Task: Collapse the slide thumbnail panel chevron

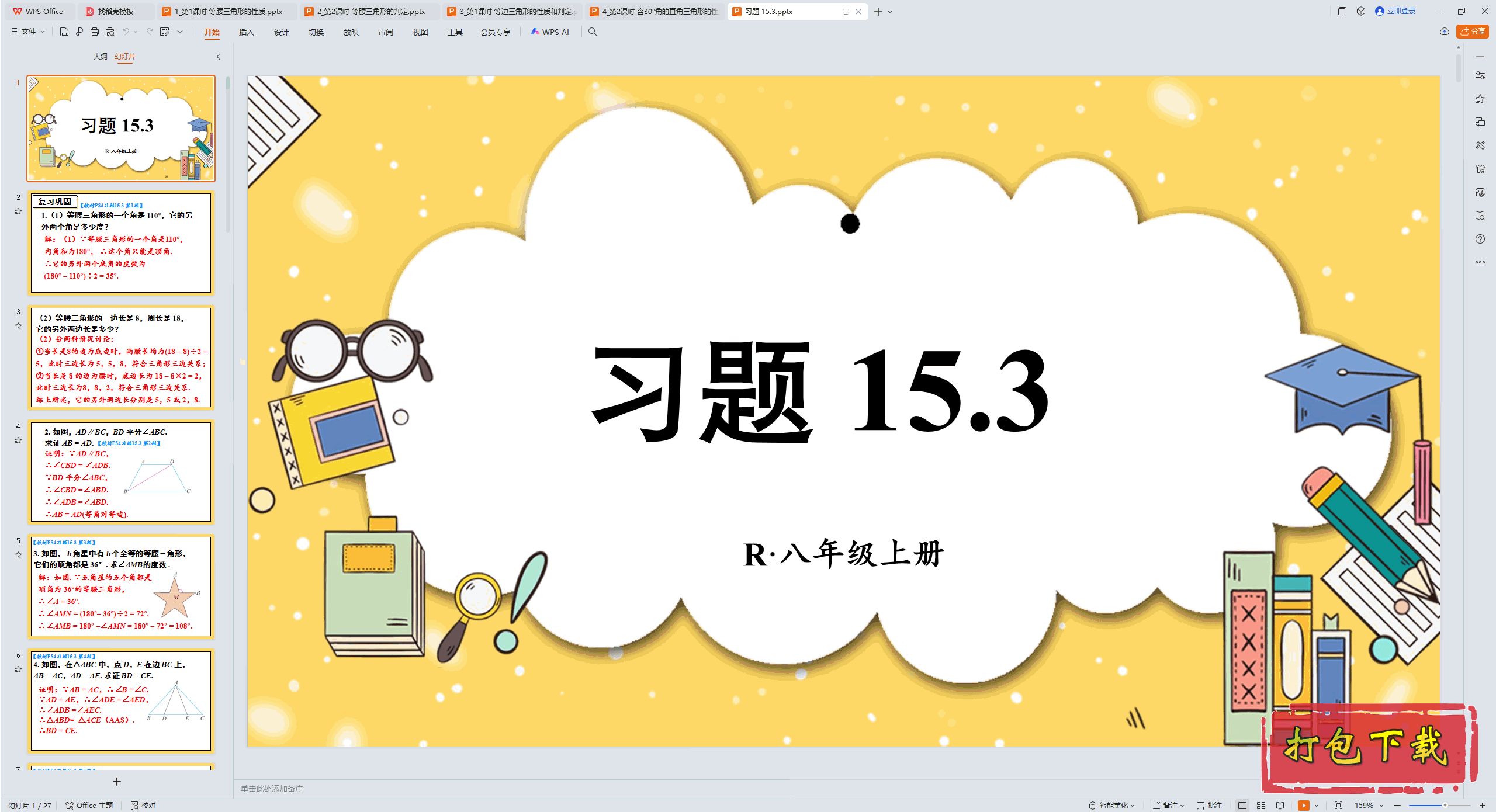Action: pos(219,57)
